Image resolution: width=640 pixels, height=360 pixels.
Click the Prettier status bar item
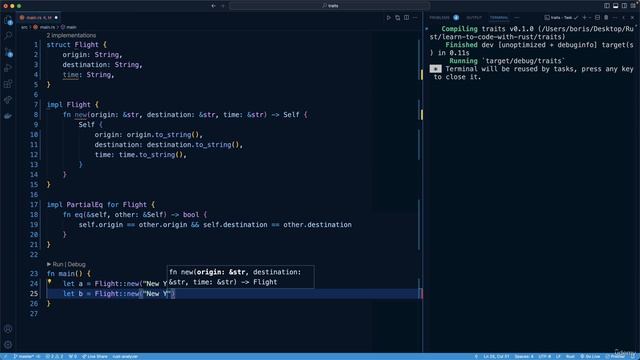click(x=615, y=356)
